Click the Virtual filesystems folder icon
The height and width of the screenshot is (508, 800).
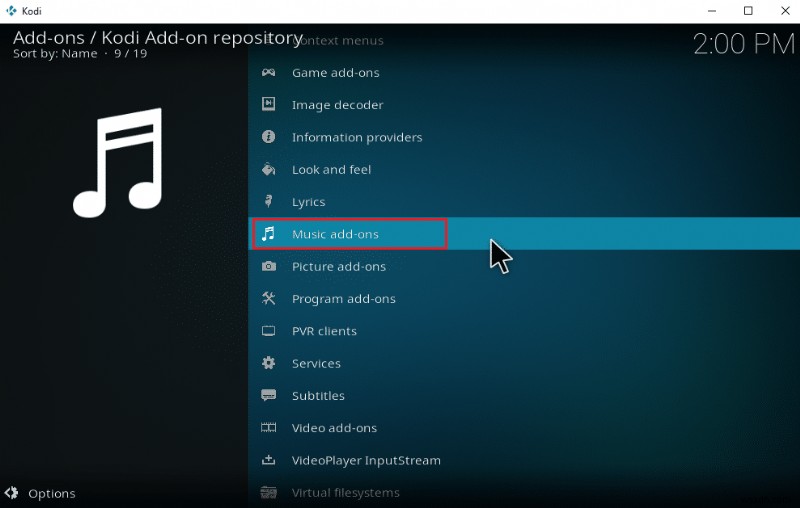click(268, 492)
